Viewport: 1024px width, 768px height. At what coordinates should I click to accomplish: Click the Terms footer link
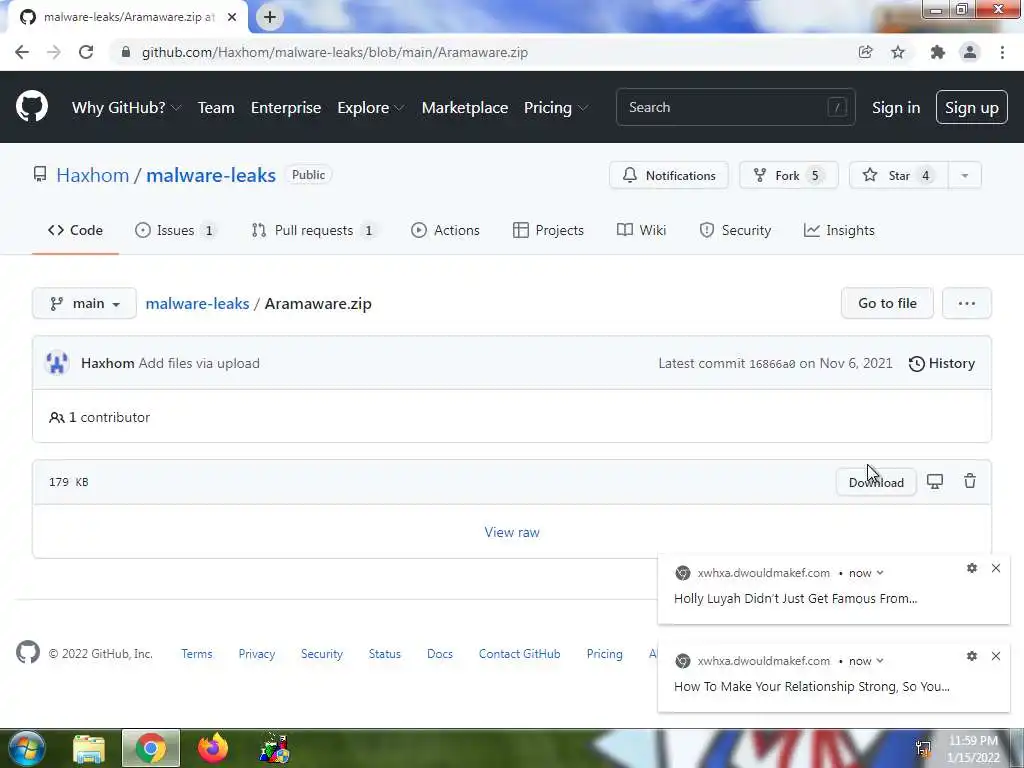[197, 654]
